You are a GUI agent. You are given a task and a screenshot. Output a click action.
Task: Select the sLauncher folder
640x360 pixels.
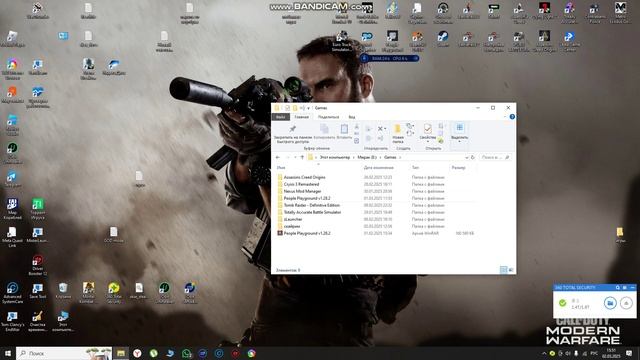[293, 219]
